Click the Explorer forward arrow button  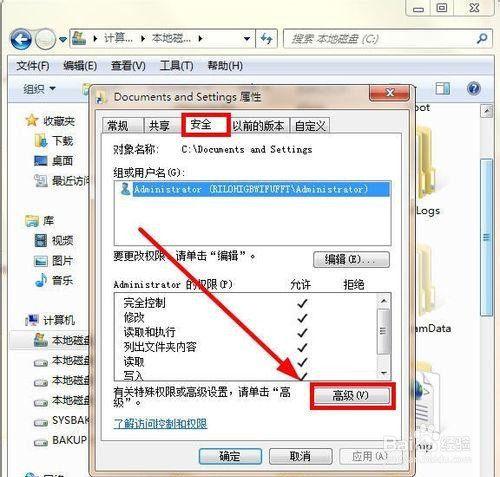[x=45, y=39]
